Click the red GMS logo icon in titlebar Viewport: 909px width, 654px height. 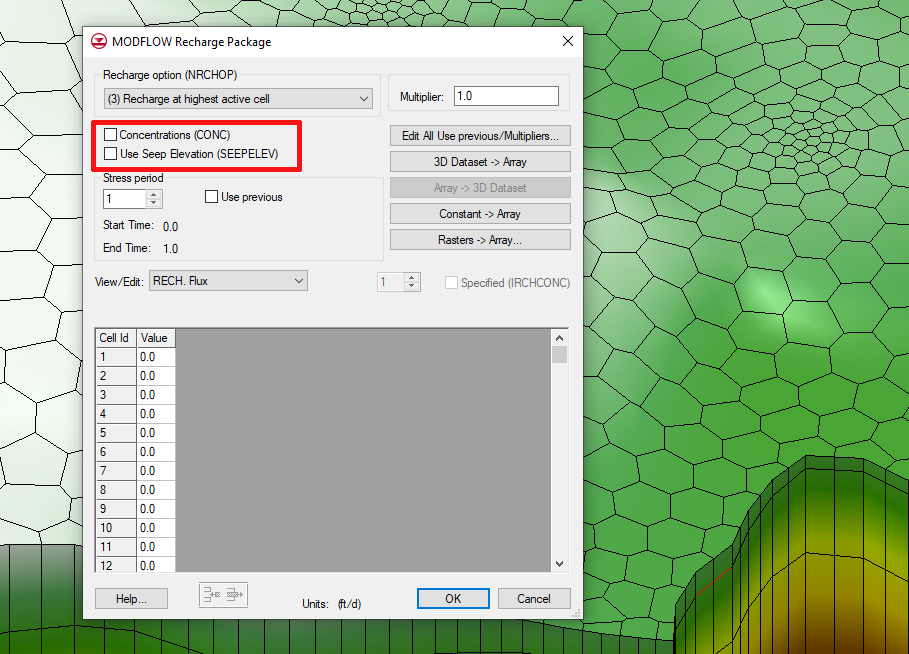(101, 41)
